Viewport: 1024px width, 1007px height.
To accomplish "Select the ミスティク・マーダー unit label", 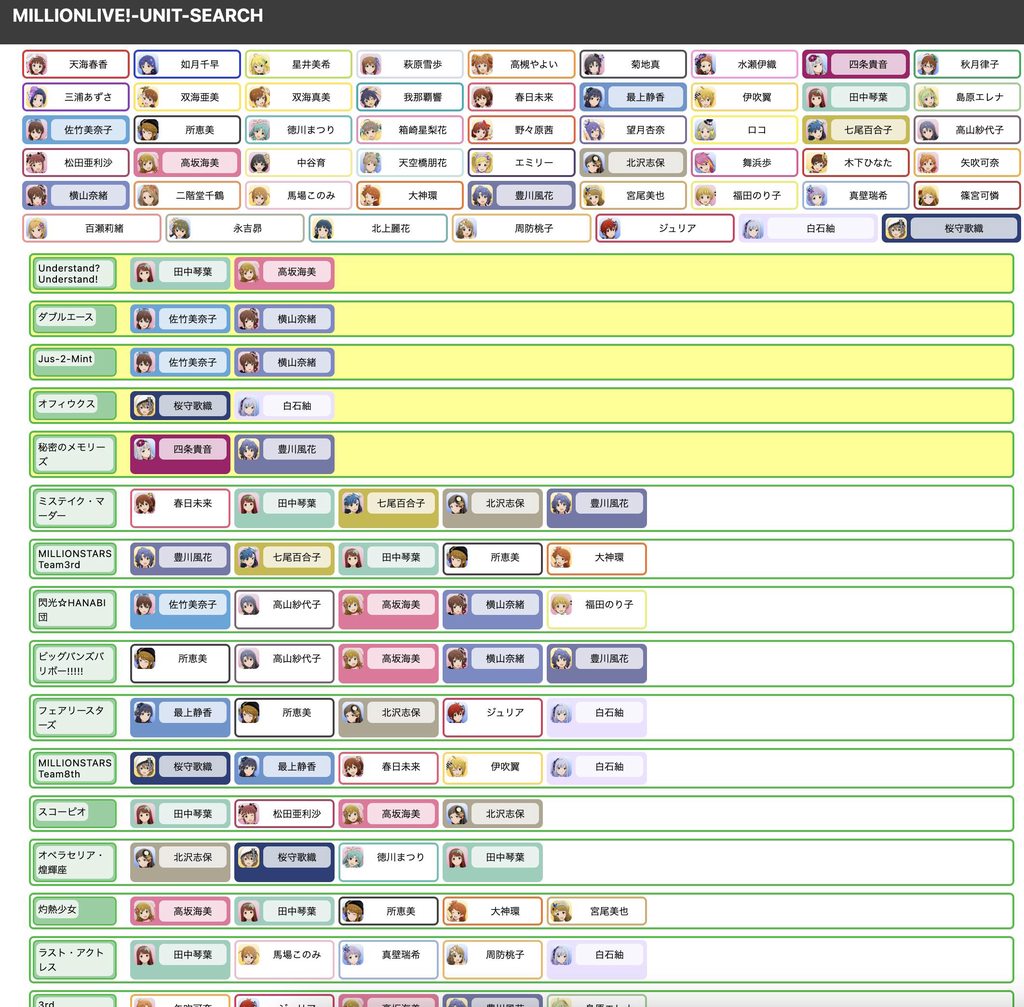I will (74, 508).
